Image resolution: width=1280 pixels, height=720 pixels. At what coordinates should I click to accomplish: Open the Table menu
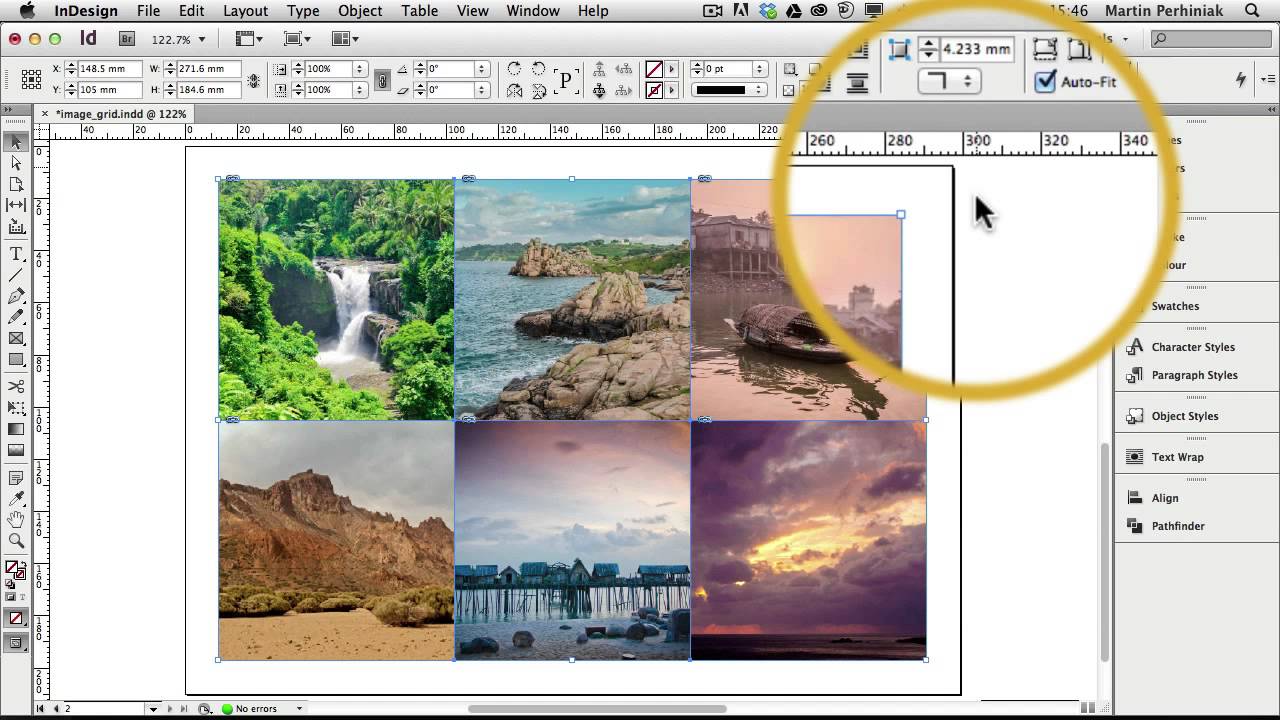[420, 11]
